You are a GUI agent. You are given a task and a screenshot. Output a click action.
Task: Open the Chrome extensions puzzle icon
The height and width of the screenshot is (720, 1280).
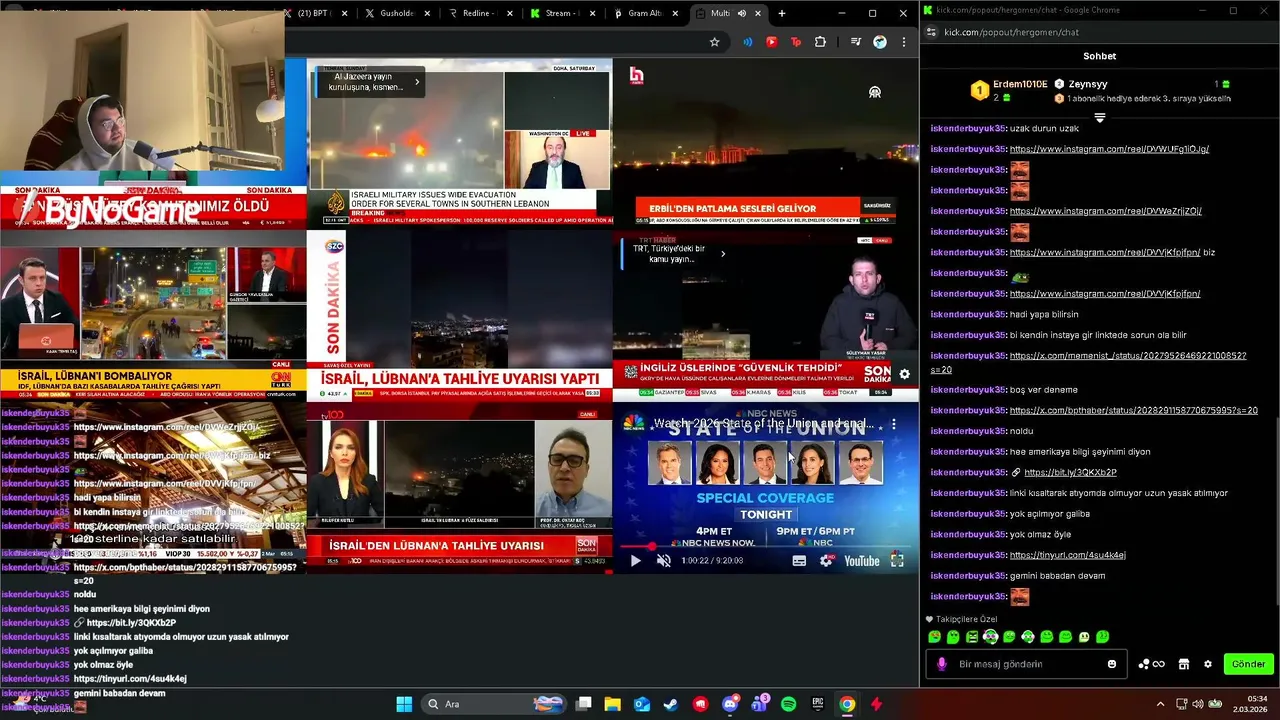[x=820, y=42]
